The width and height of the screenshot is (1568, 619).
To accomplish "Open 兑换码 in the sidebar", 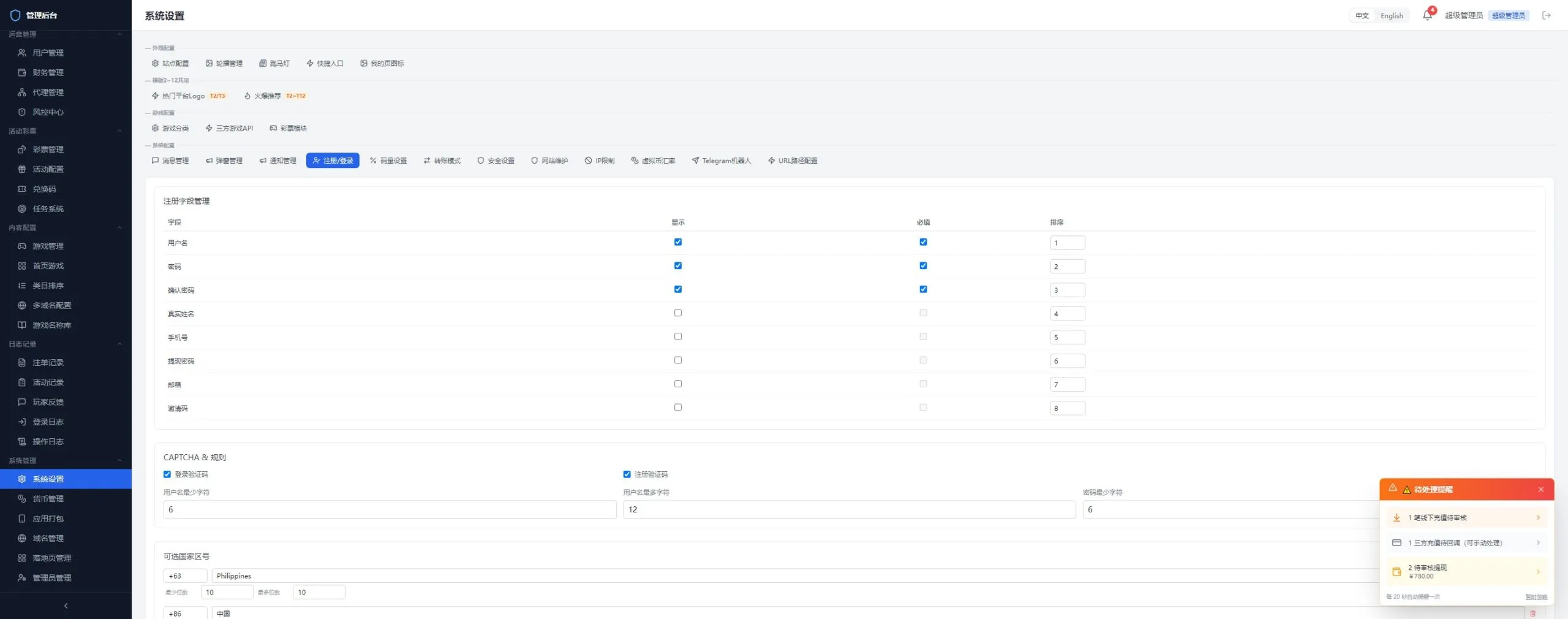I will (x=66, y=189).
